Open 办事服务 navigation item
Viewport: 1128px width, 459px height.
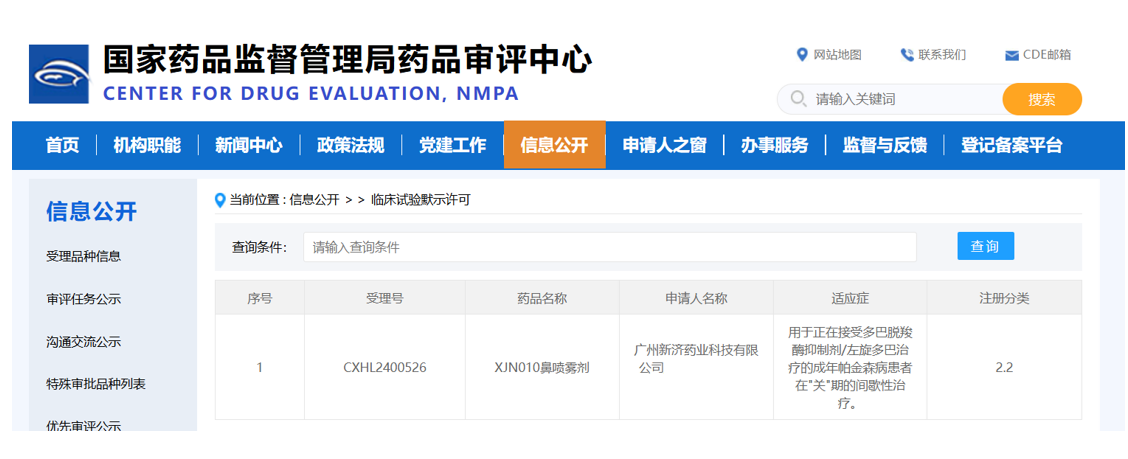pos(774,145)
